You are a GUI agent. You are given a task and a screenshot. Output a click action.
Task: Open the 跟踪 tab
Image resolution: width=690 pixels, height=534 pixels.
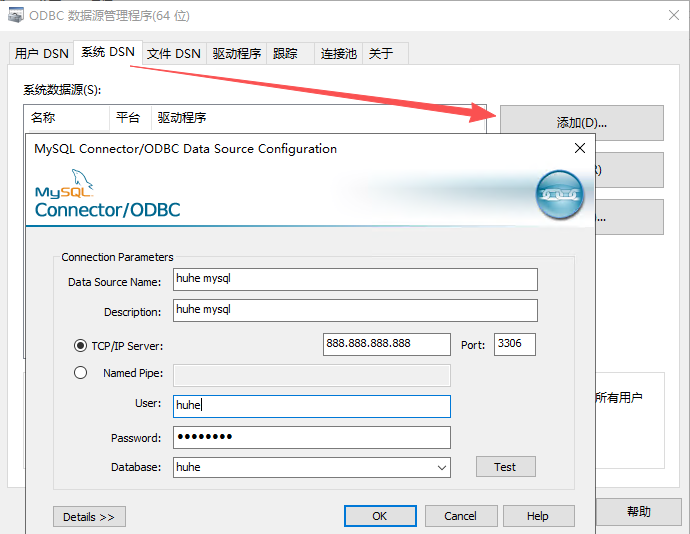286,54
